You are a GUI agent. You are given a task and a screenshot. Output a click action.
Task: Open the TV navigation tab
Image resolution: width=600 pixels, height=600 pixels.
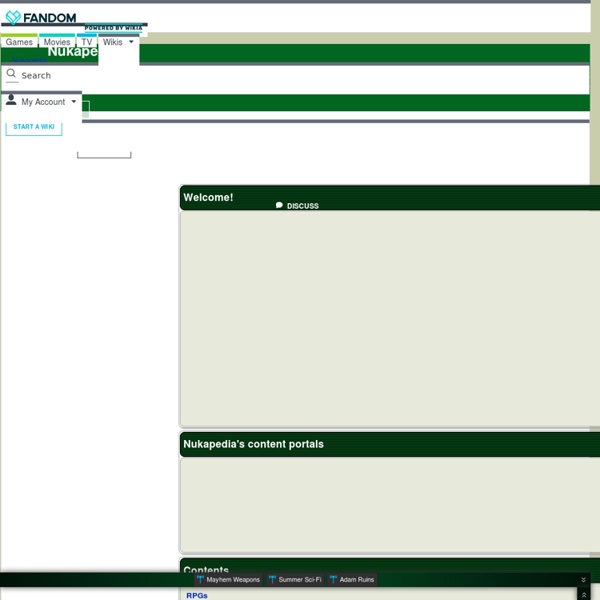(x=87, y=42)
